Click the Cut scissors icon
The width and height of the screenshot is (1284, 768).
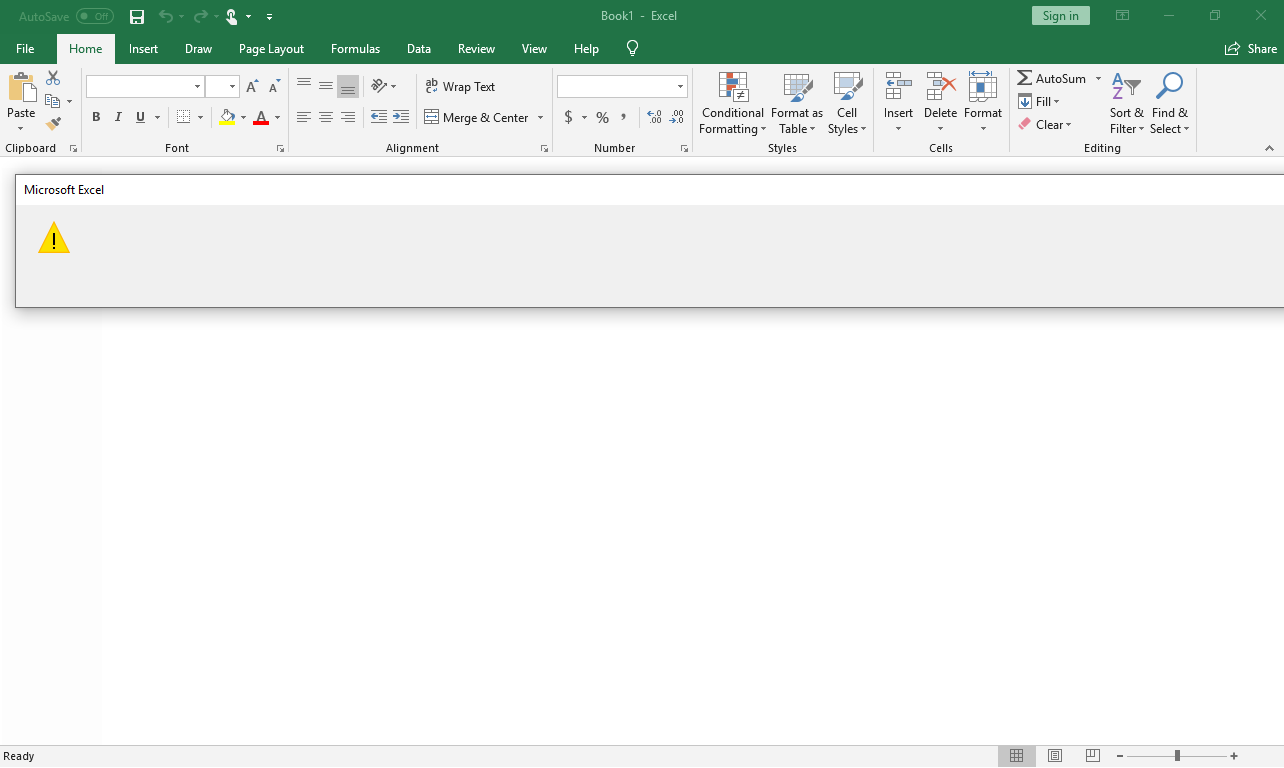coord(53,78)
